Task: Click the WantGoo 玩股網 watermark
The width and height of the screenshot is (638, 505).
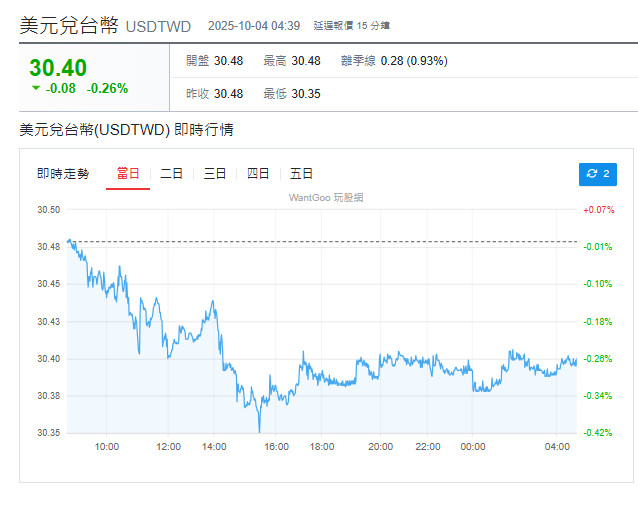Action: (326, 198)
